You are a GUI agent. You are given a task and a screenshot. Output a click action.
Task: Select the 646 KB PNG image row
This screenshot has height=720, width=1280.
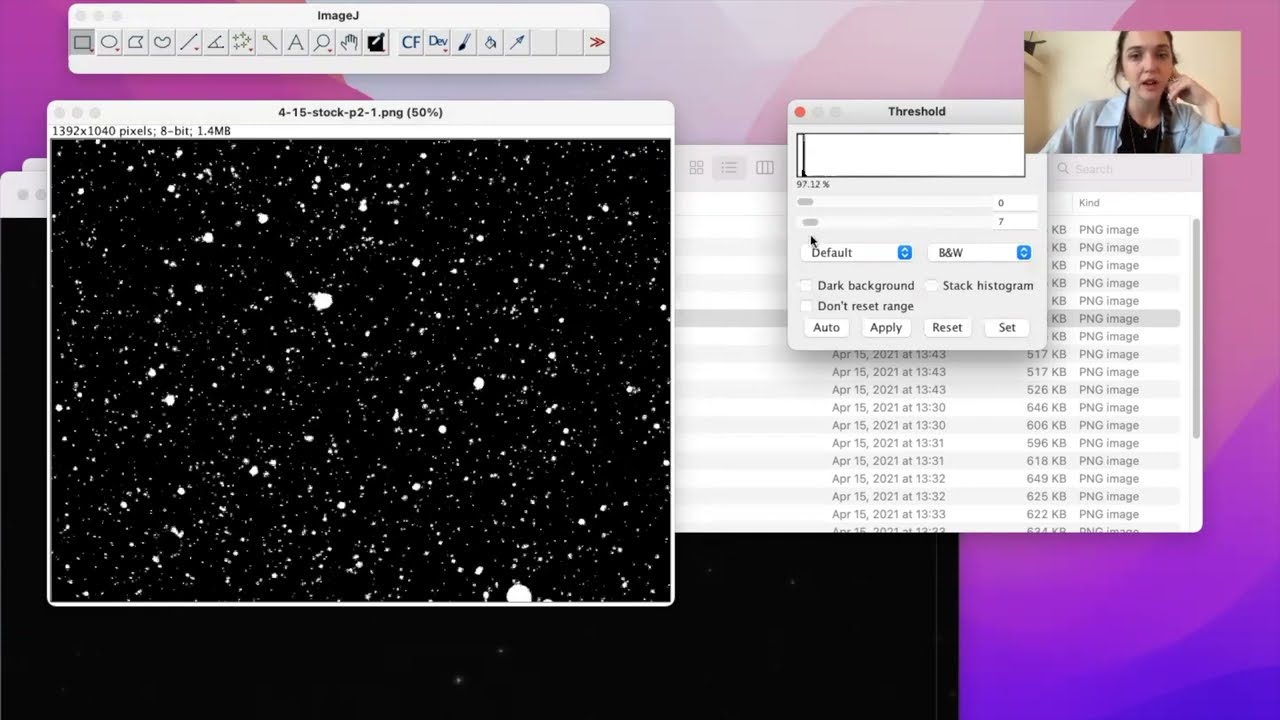coord(927,408)
